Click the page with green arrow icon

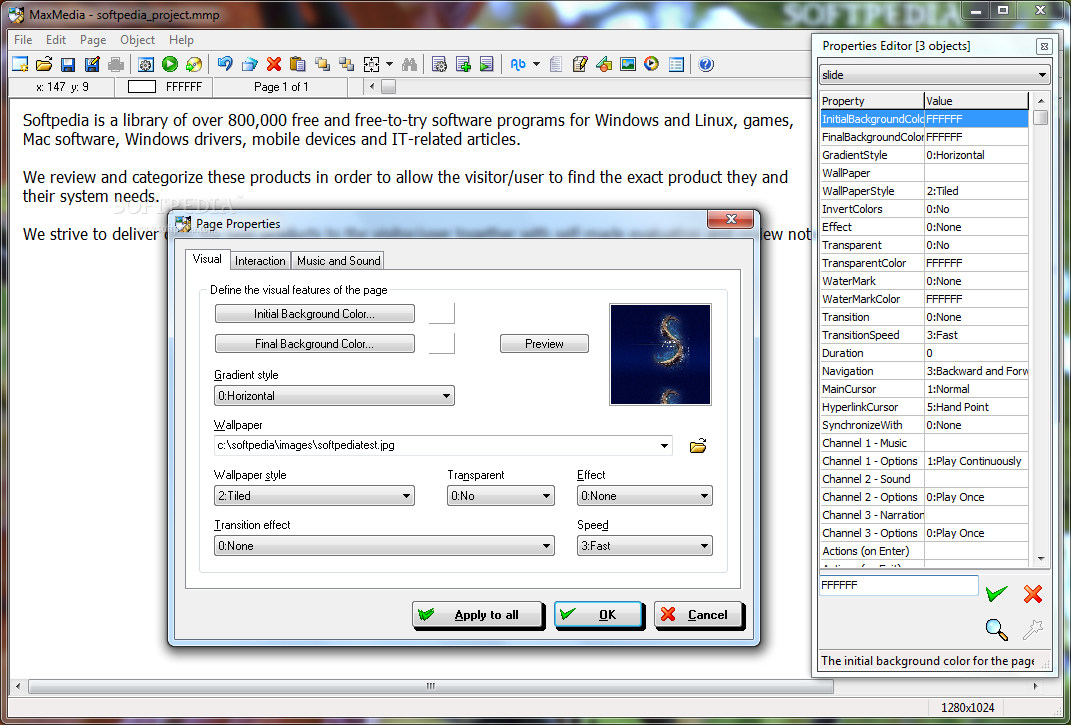click(486, 64)
